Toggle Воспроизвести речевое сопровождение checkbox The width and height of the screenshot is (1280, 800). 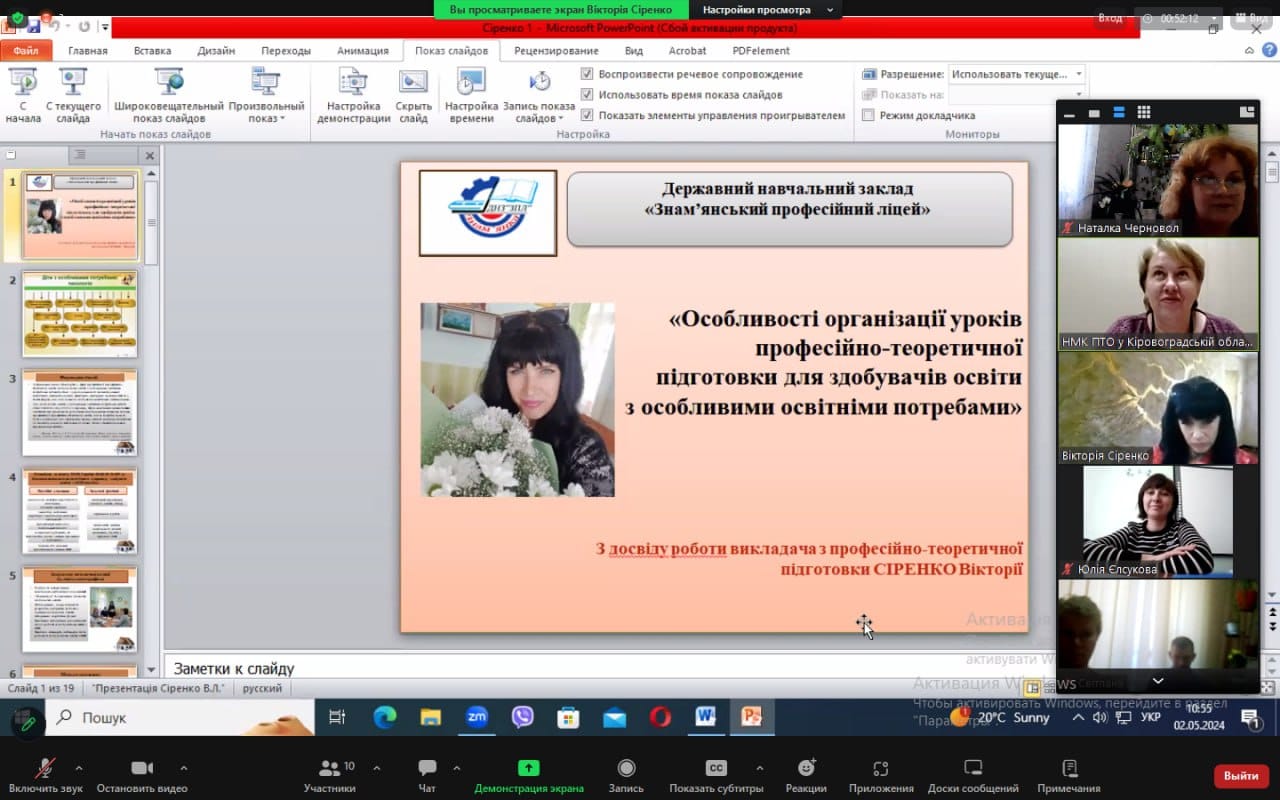coord(587,74)
